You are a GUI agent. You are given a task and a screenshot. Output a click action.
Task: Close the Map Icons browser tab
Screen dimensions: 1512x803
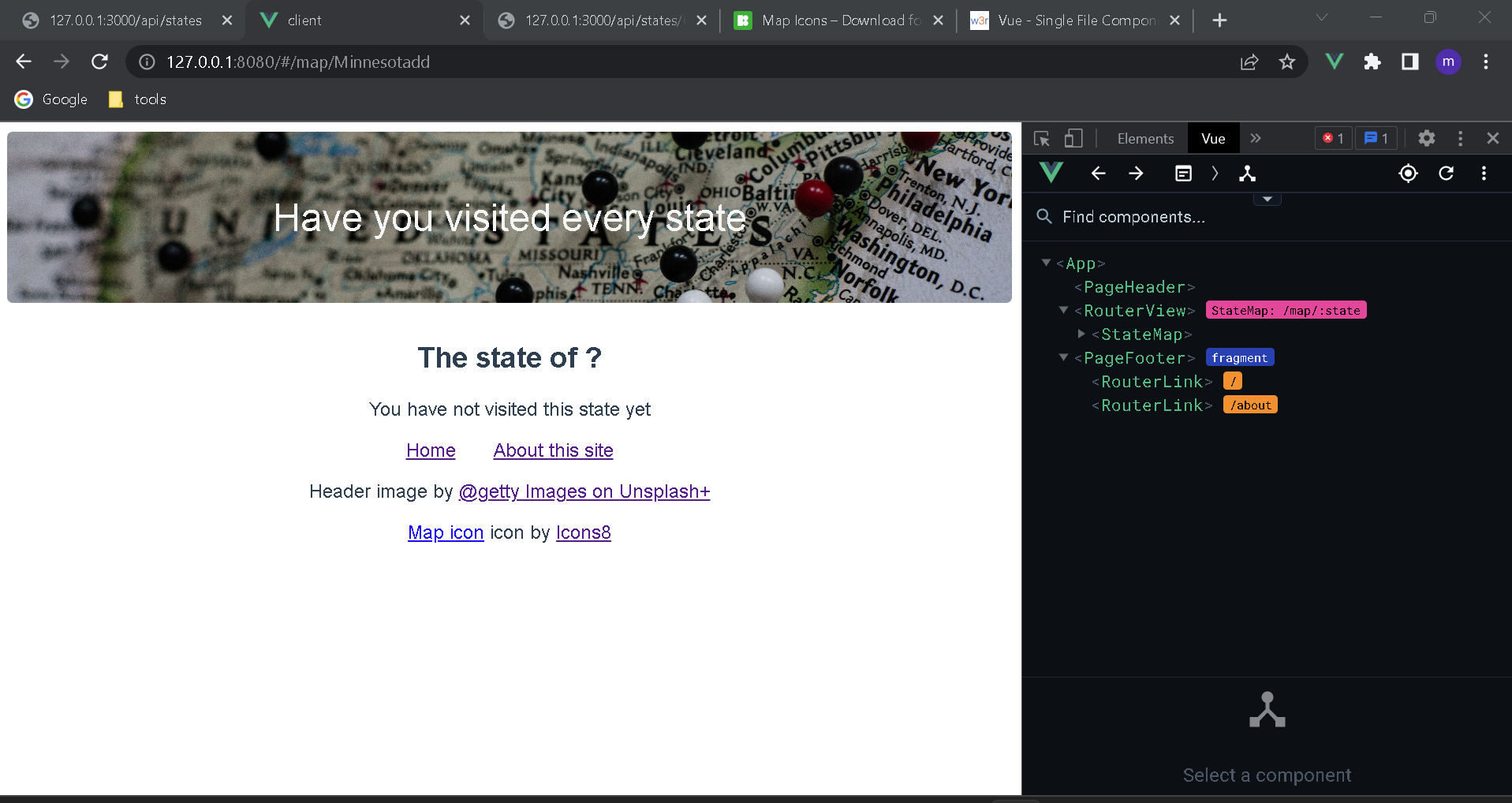[x=938, y=21]
